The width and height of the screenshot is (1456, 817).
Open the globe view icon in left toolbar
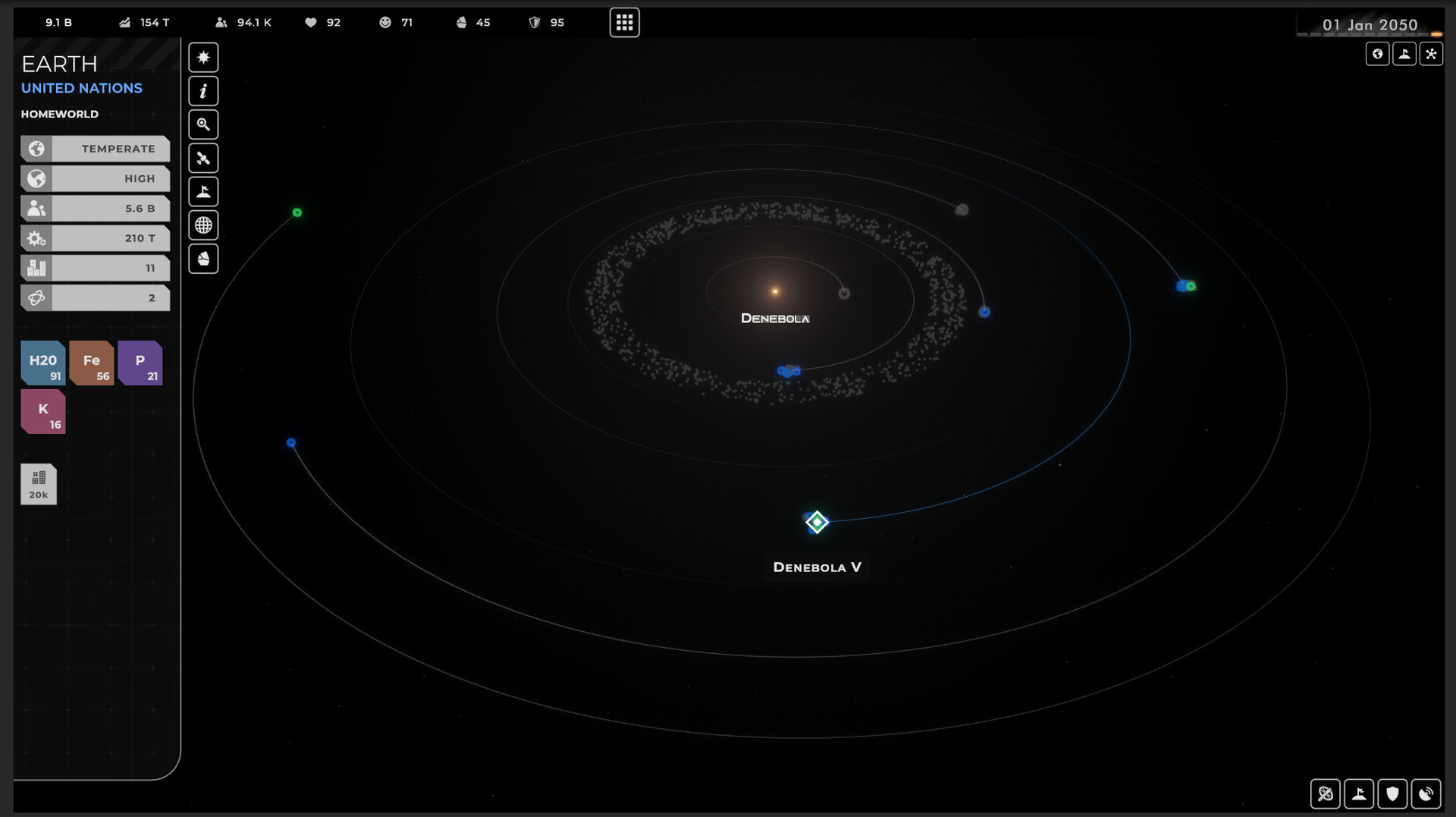click(x=203, y=225)
